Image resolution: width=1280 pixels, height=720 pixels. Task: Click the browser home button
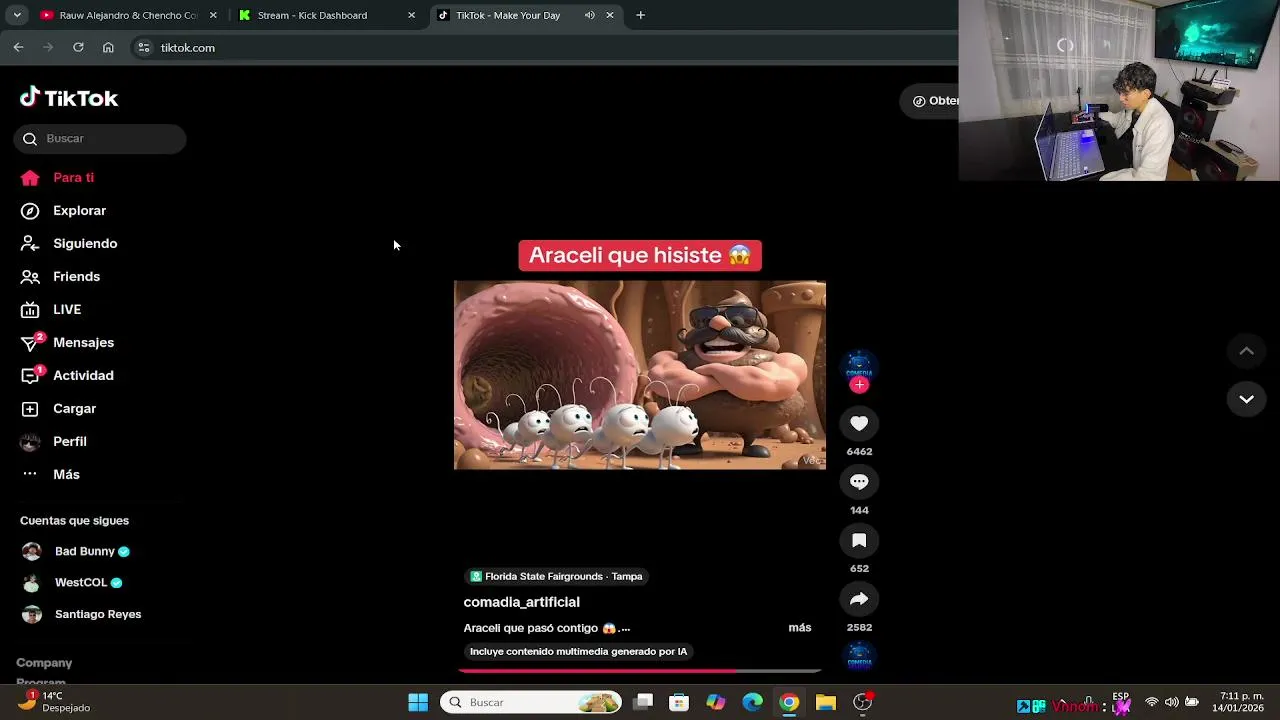click(108, 47)
